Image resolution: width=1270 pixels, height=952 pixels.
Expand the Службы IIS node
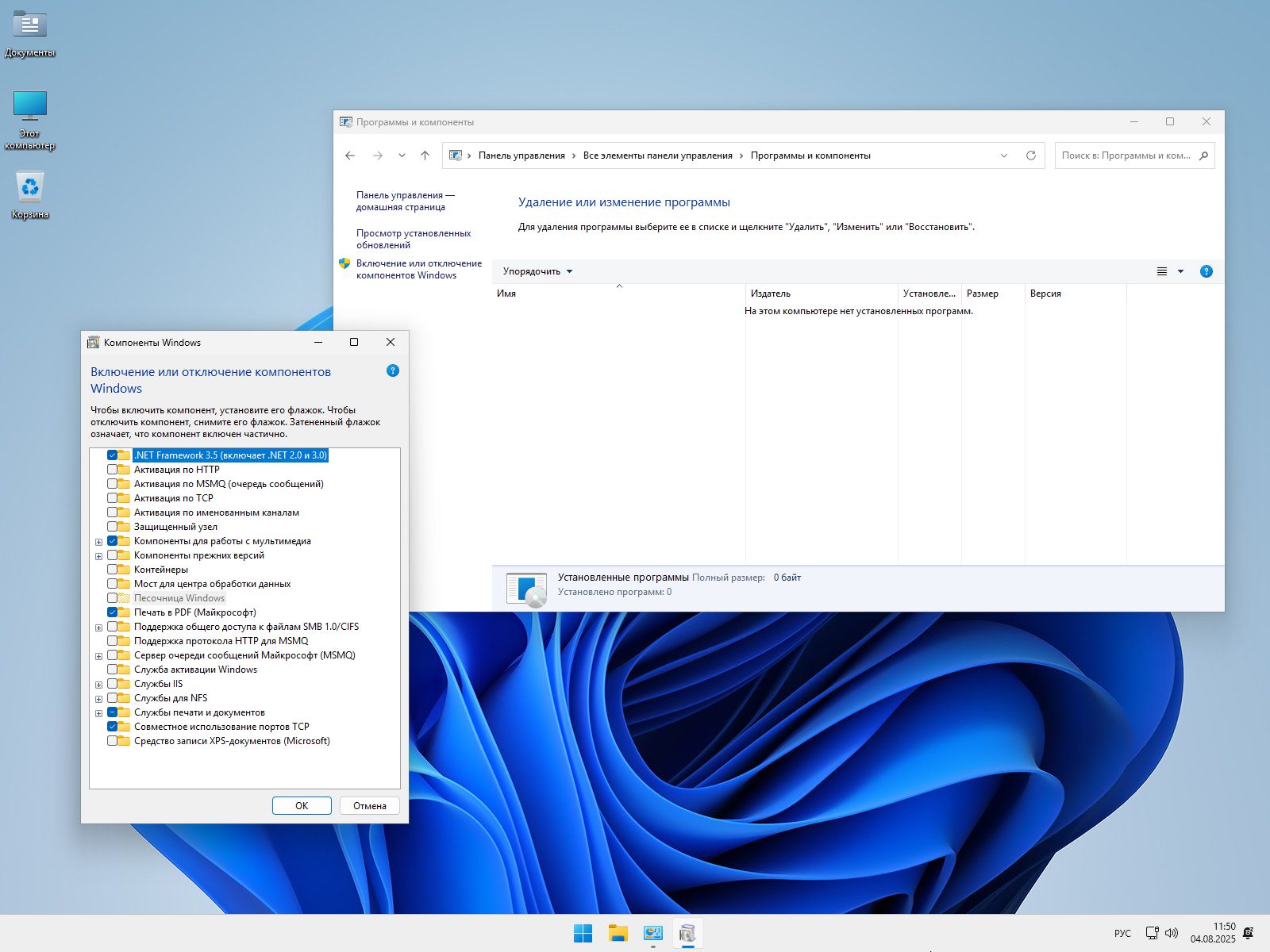click(x=99, y=685)
